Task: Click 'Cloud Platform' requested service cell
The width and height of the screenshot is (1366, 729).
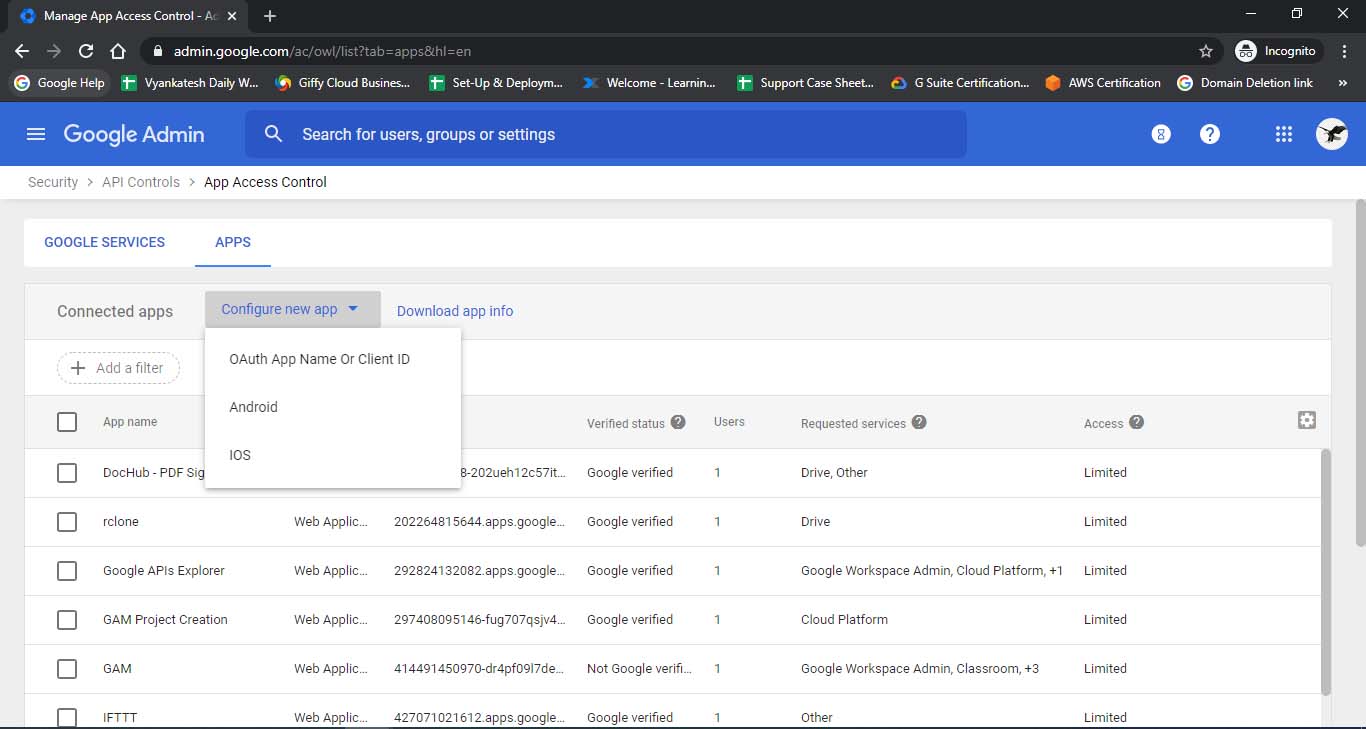Action: click(844, 619)
